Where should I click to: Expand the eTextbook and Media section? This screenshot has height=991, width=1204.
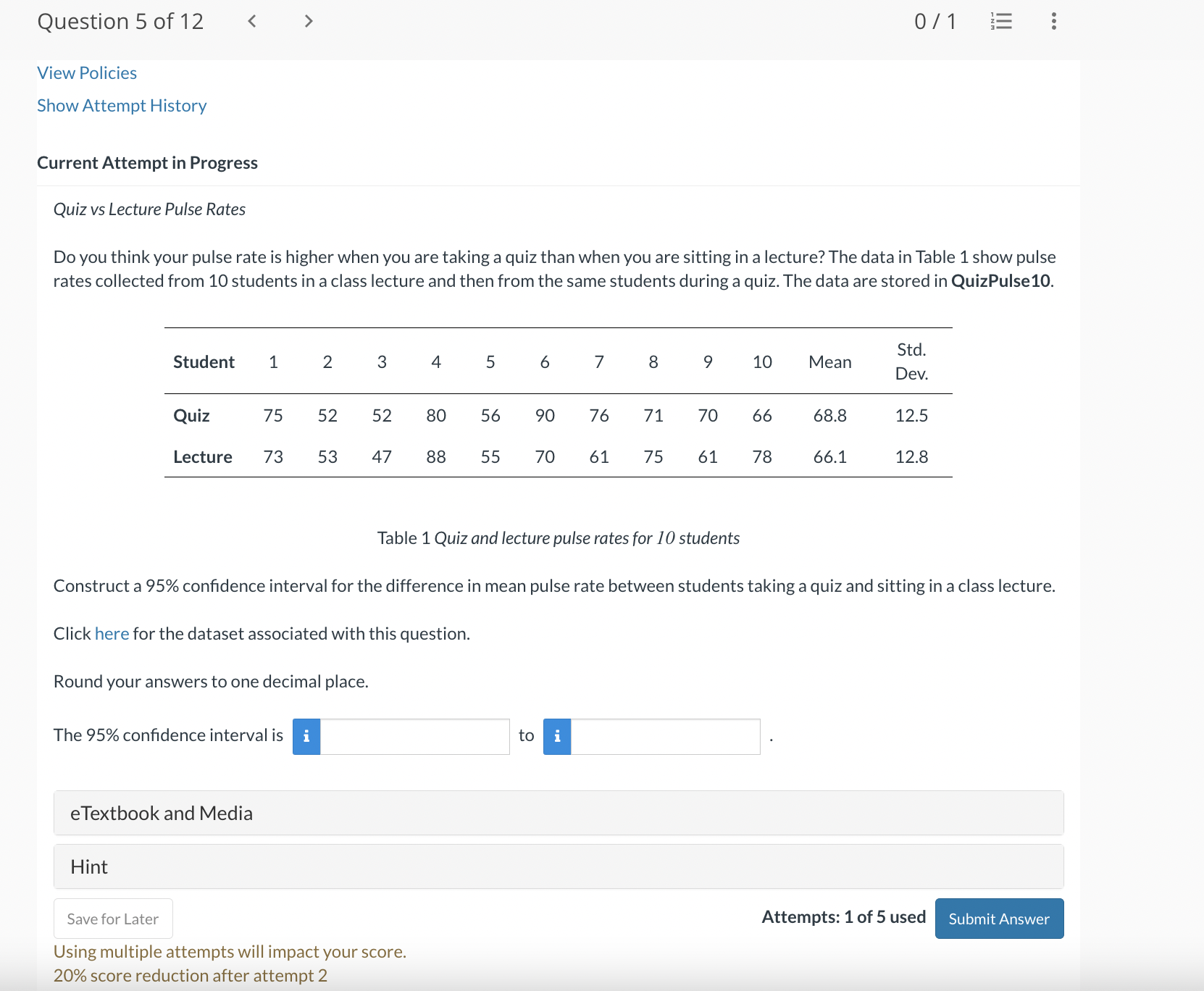coord(161,813)
